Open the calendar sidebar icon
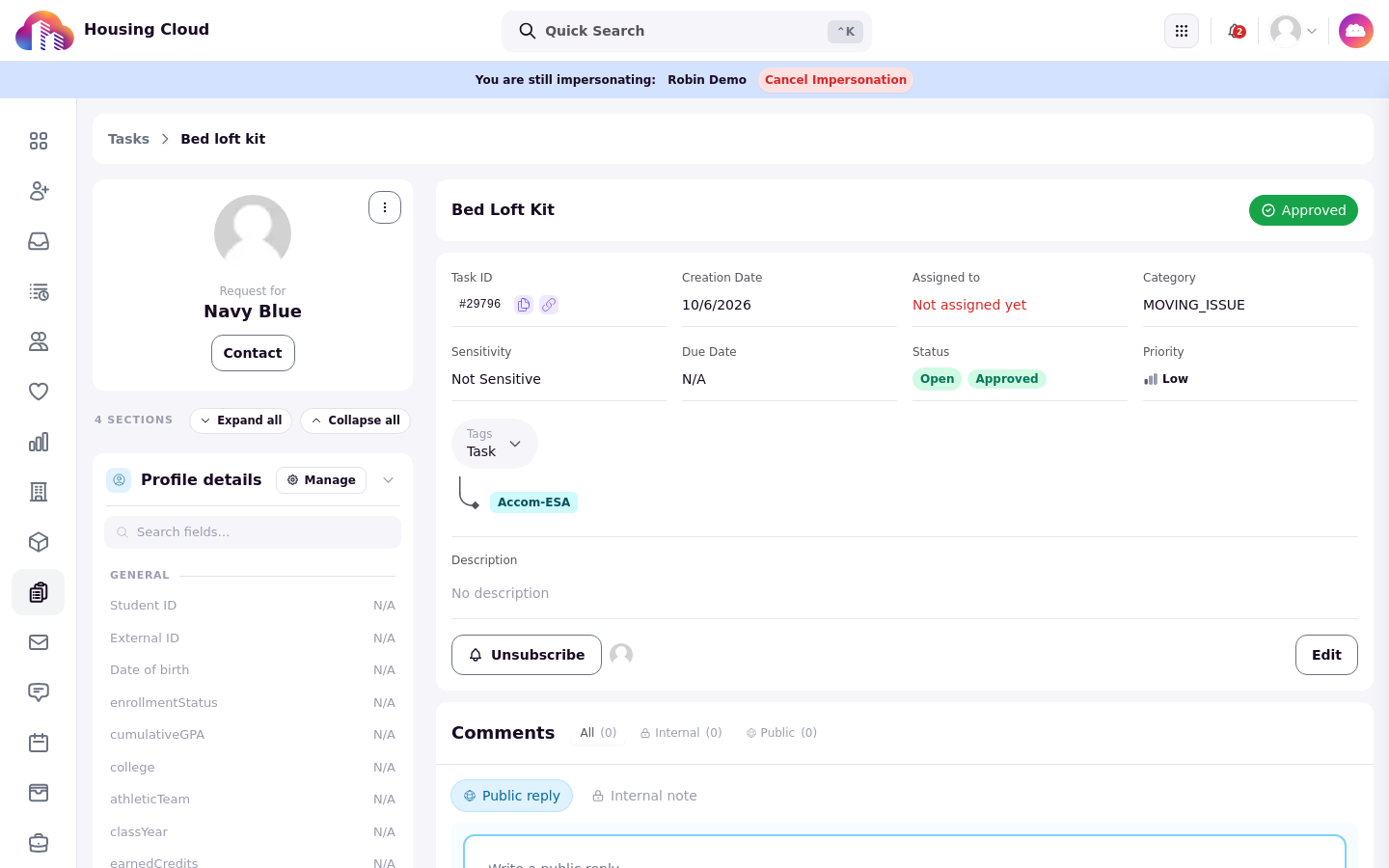1389x868 pixels. click(x=39, y=743)
